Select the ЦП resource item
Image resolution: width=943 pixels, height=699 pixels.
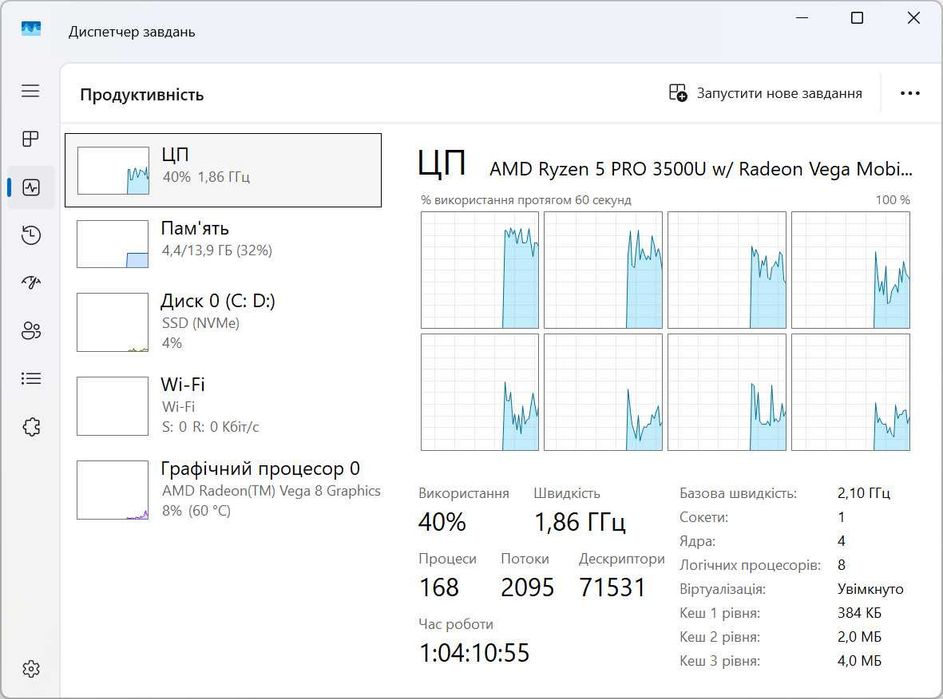pyautogui.click(x=223, y=170)
